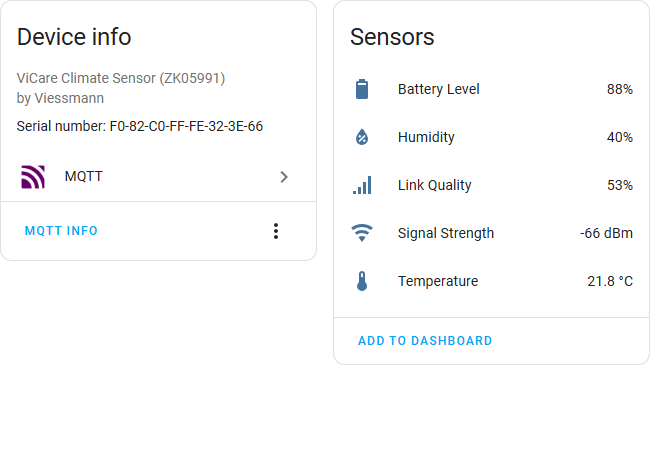650x452 pixels.
Task: Click the water-drop Humidity icon
Action: click(x=362, y=137)
